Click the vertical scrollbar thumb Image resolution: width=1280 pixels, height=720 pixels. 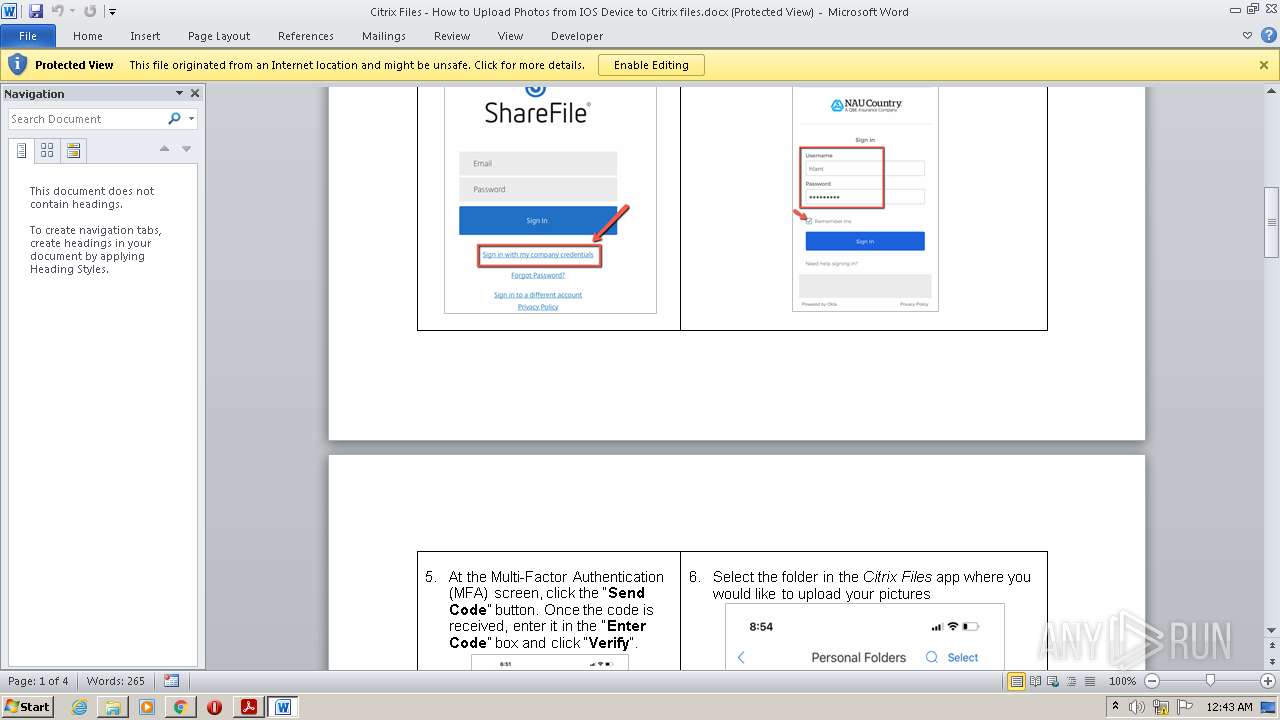(1272, 222)
